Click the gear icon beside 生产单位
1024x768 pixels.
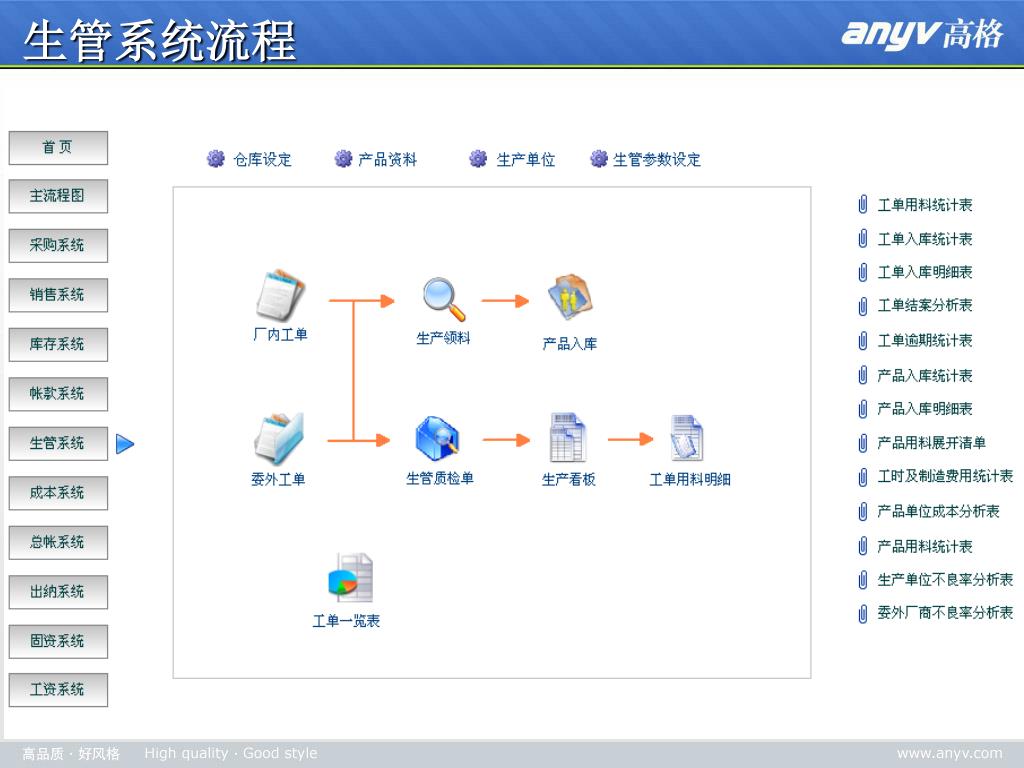[478, 159]
